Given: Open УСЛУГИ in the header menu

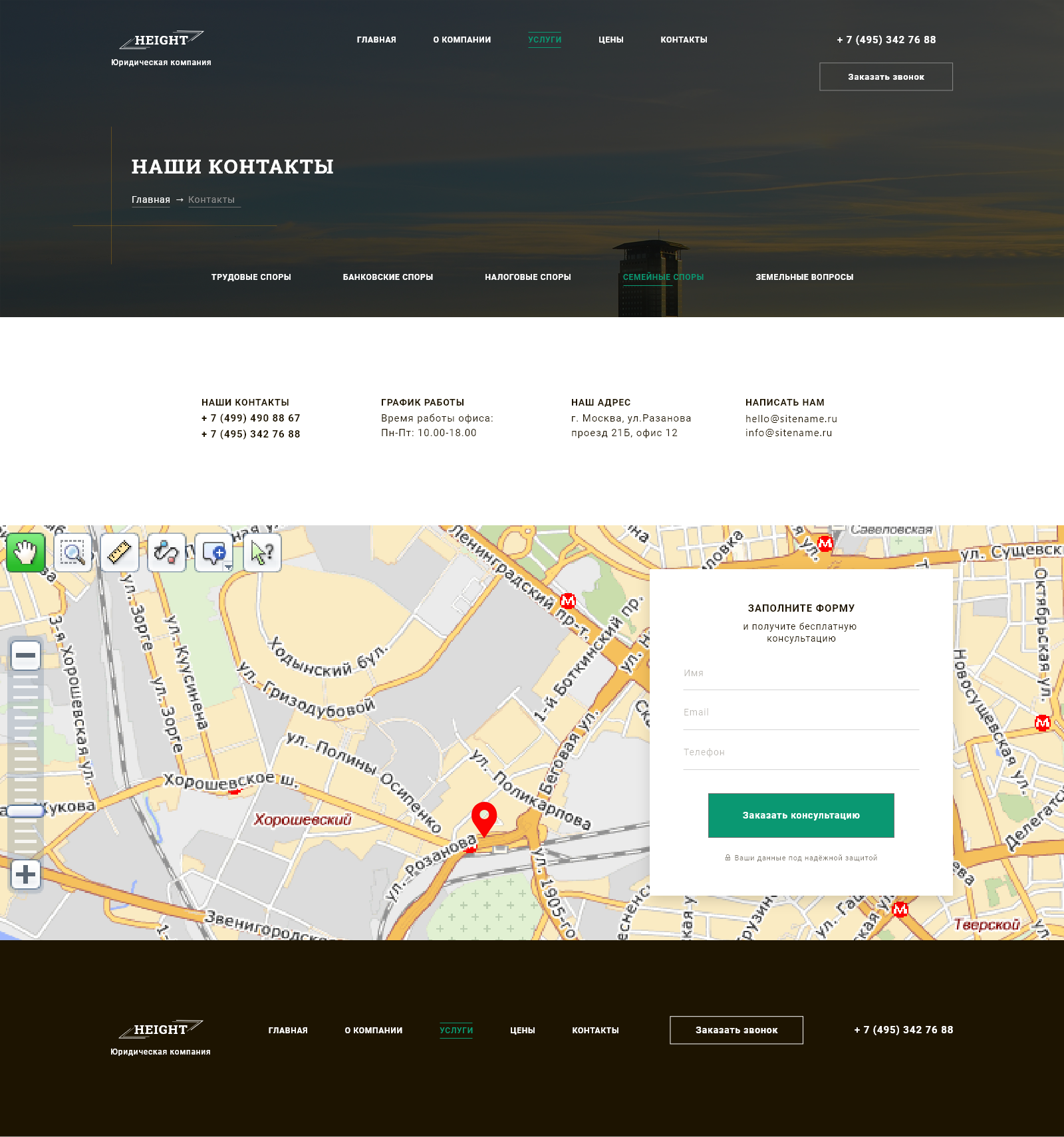Looking at the screenshot, I should tap(545, 40).
